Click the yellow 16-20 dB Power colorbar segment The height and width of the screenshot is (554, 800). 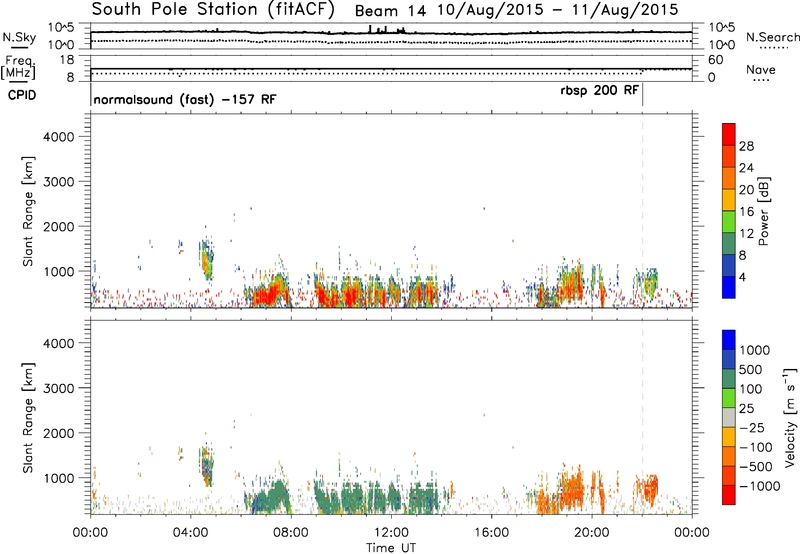tap(729, 200)
